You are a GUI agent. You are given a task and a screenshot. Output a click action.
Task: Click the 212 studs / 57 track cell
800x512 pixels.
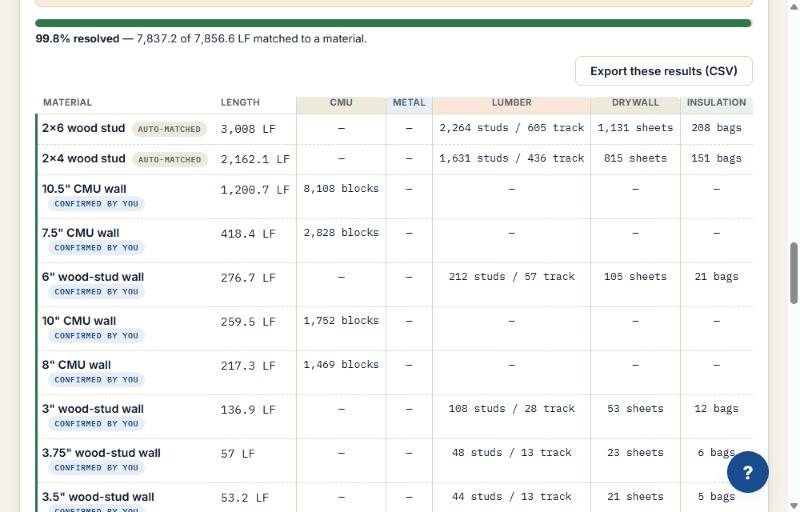tap(511, 276)
